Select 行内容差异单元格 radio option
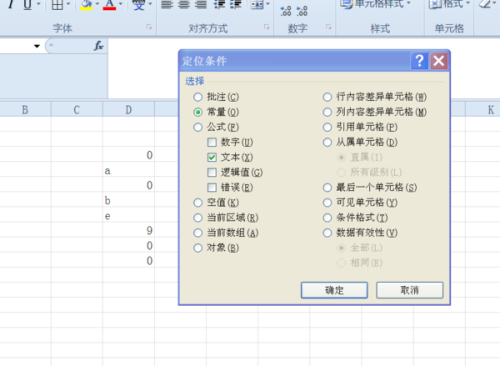Screen dimensions: 500x366 (375, 97)
